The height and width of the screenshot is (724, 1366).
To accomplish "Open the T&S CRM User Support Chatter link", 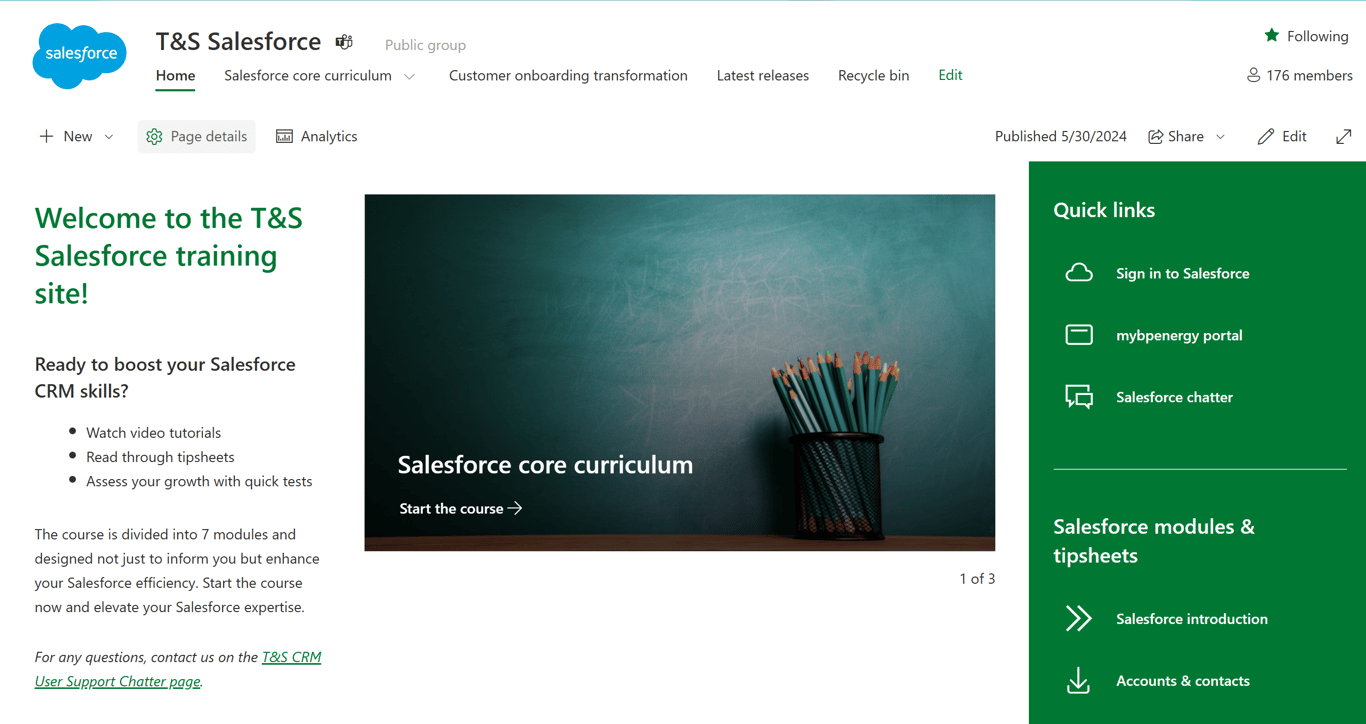I will (178, 669).
